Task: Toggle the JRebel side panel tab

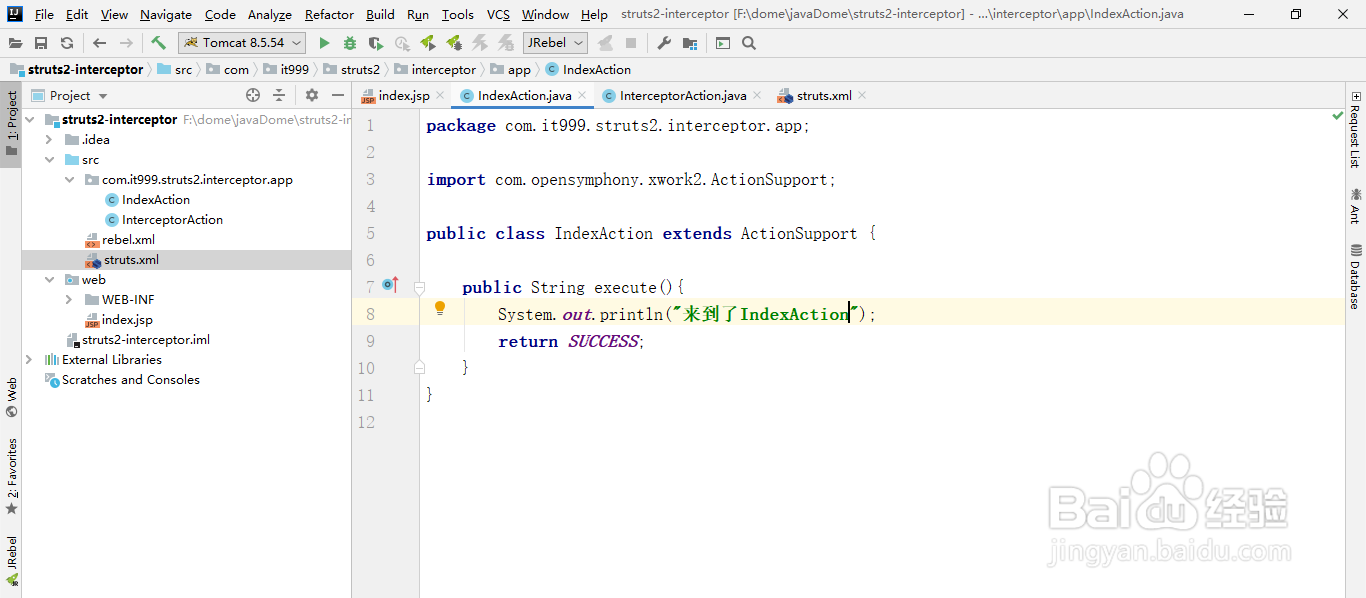Action: click(x=11, y=560)
